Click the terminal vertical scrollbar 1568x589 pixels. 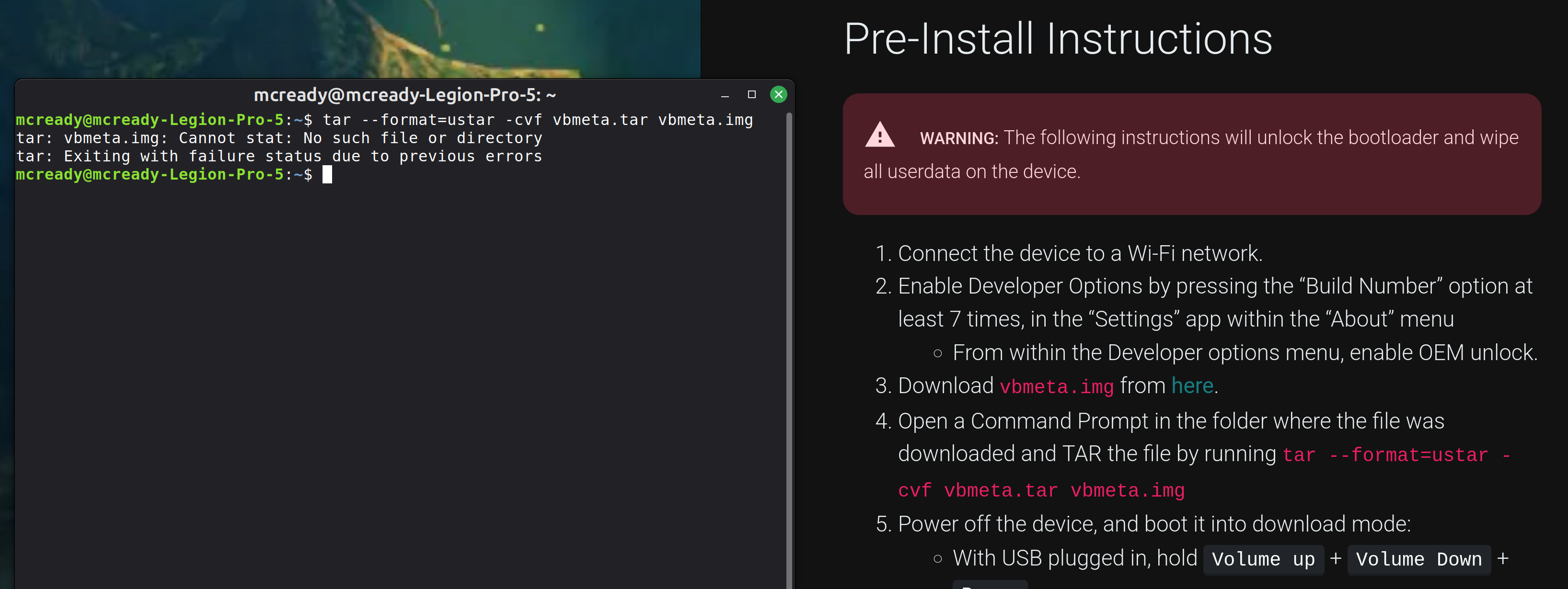(x=789, y=350)
